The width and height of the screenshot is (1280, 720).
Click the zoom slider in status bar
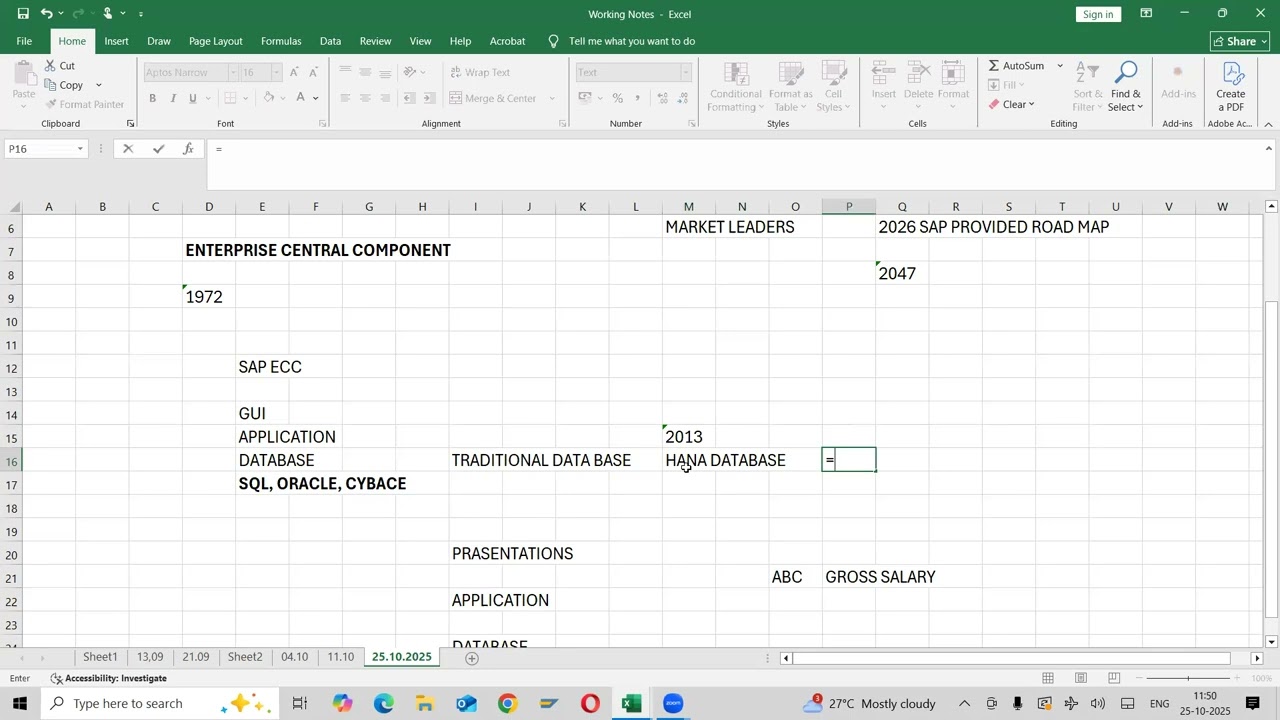1190,678
